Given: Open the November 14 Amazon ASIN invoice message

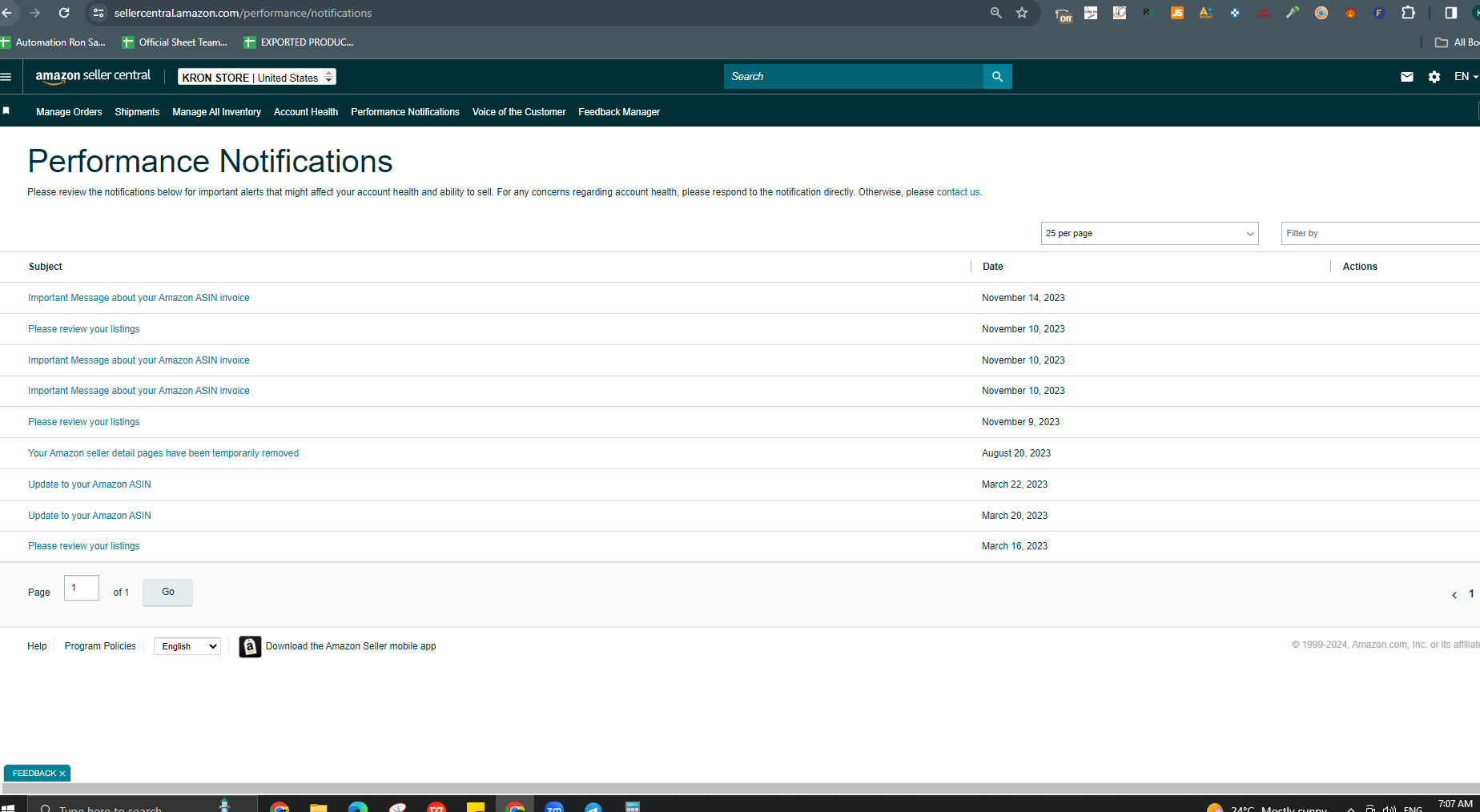Looking at the screenshot, I should click(x=139, y=298).
